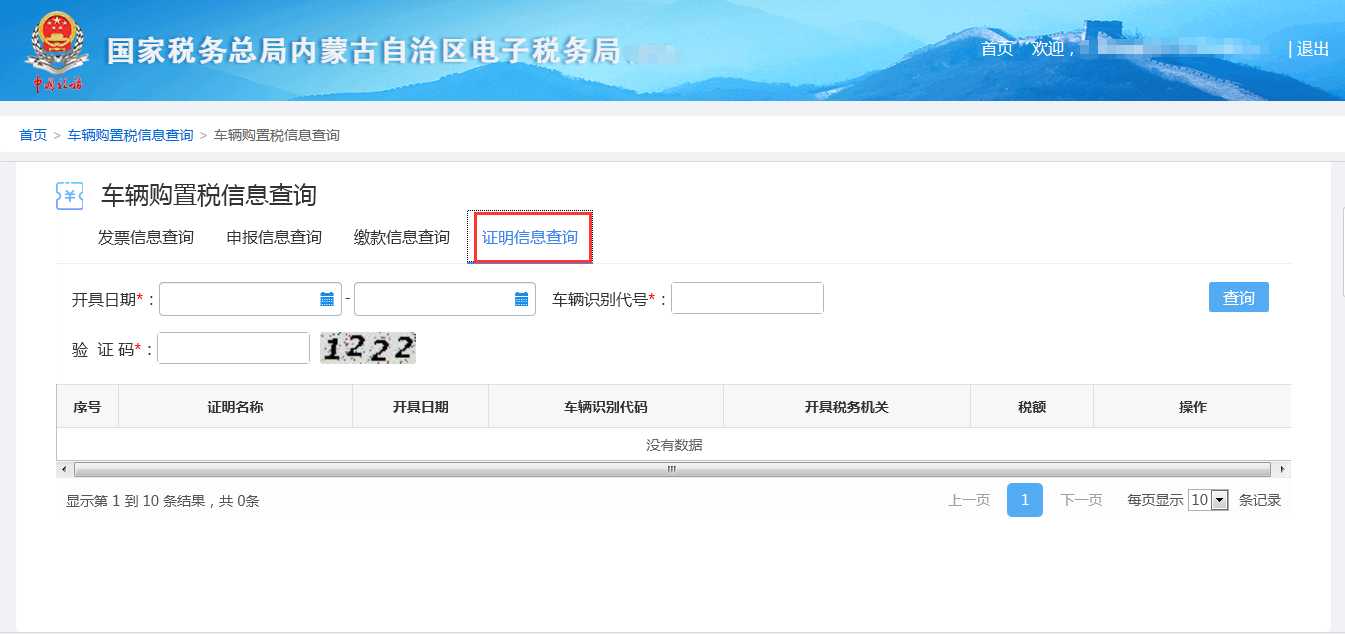This screenshot has height=634, width=1345.
Task: Click the tax bureau emblem logo
Action: (x=55, y=50)
